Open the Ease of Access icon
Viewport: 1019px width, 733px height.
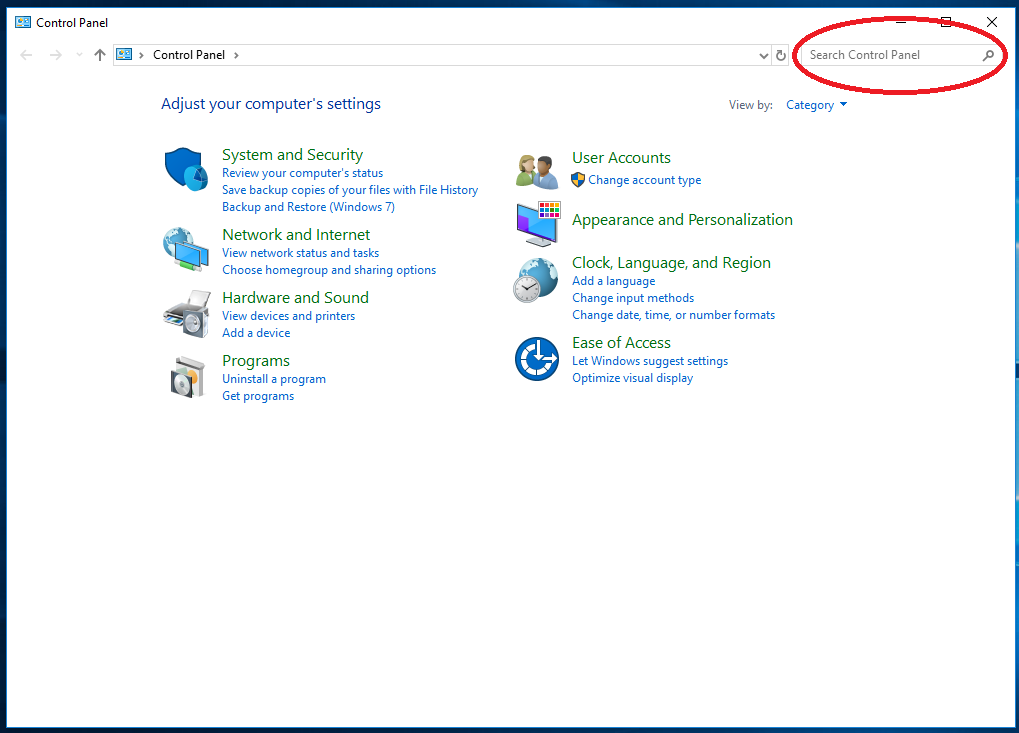[537, 359]
